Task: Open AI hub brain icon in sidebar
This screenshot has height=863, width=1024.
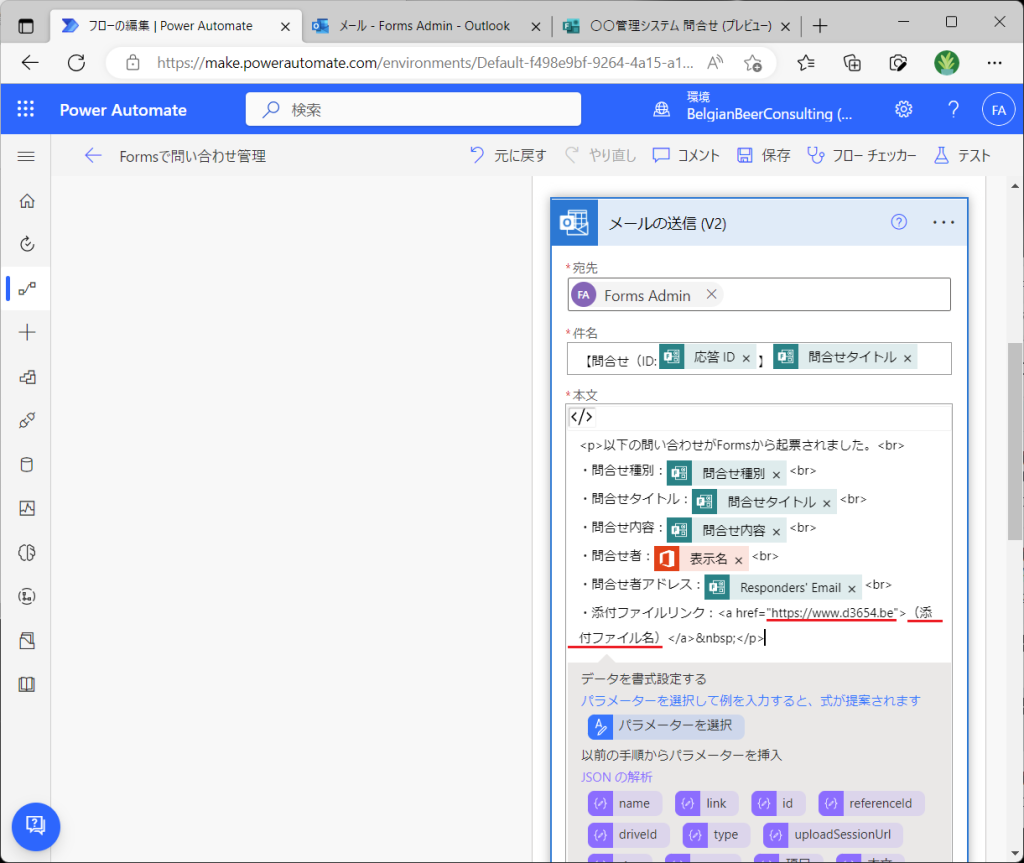Action: click(27, 553)
